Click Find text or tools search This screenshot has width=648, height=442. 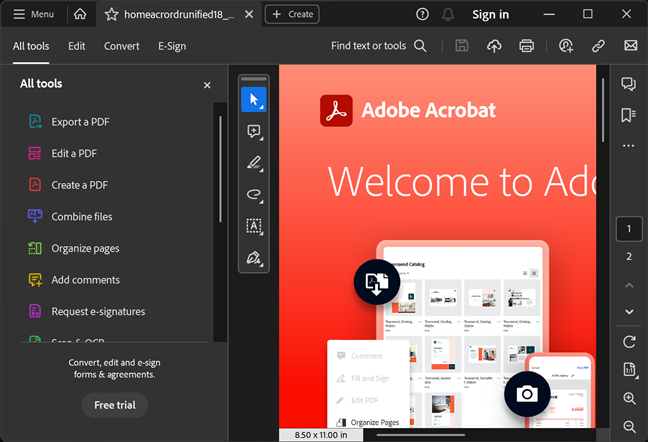click(368, 45)
